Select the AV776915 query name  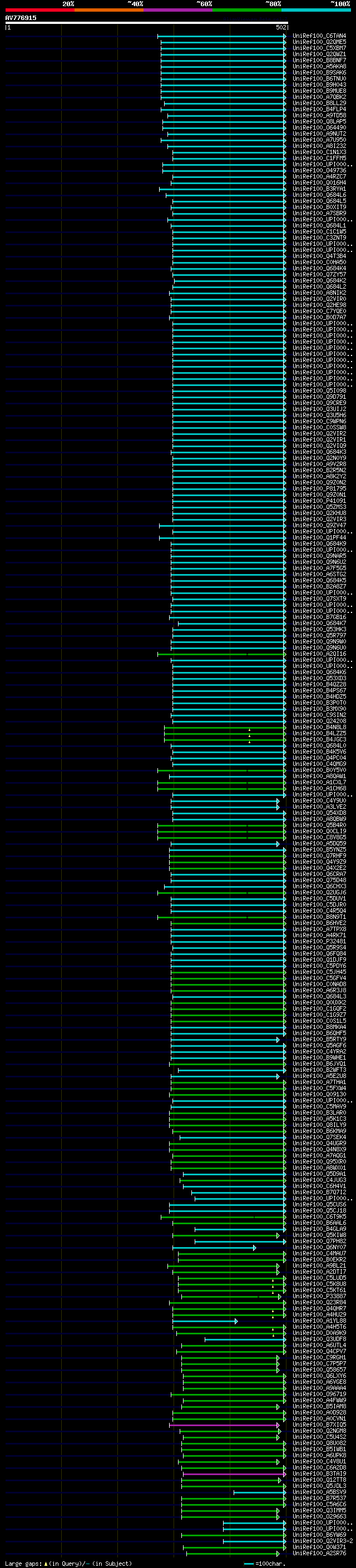21,18
